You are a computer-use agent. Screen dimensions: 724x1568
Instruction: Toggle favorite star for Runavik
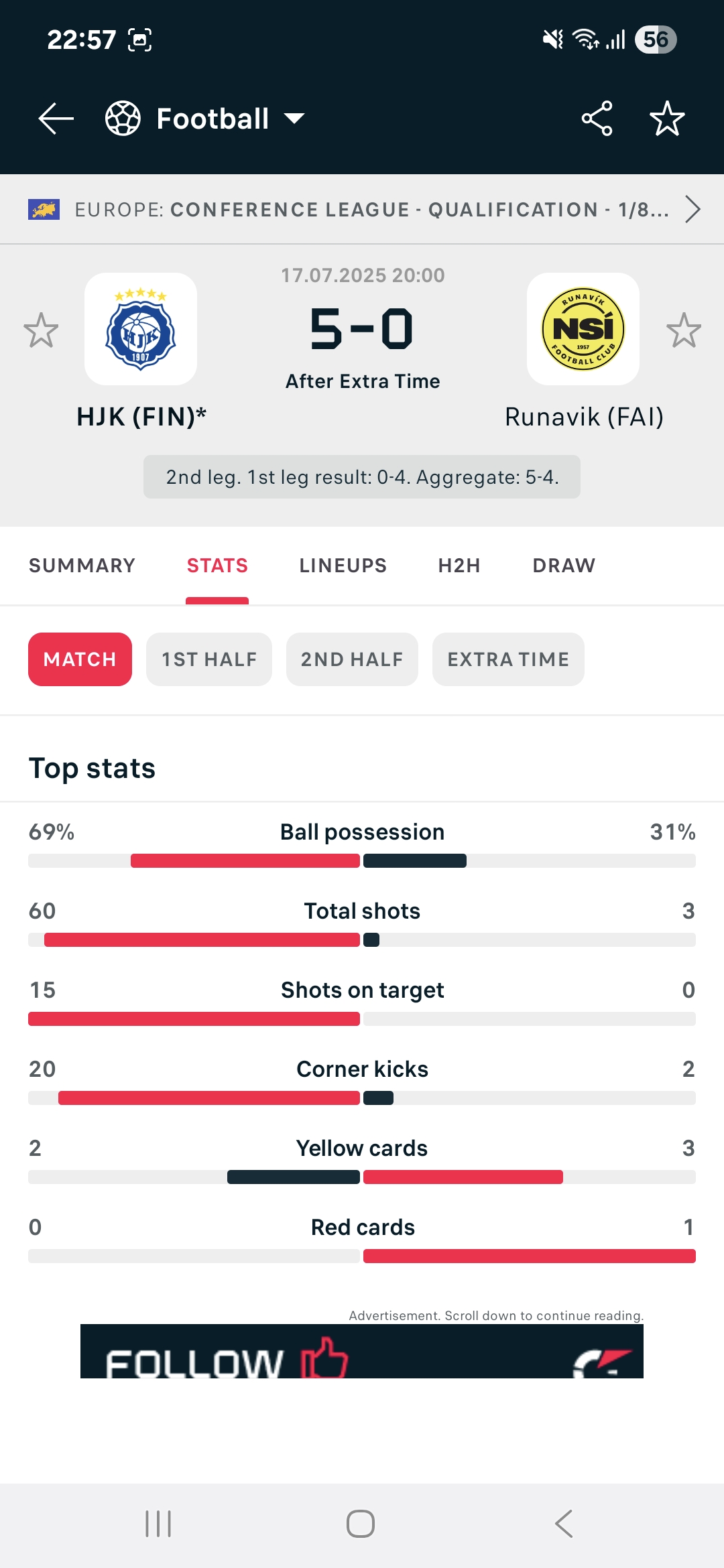coord(683,330)
